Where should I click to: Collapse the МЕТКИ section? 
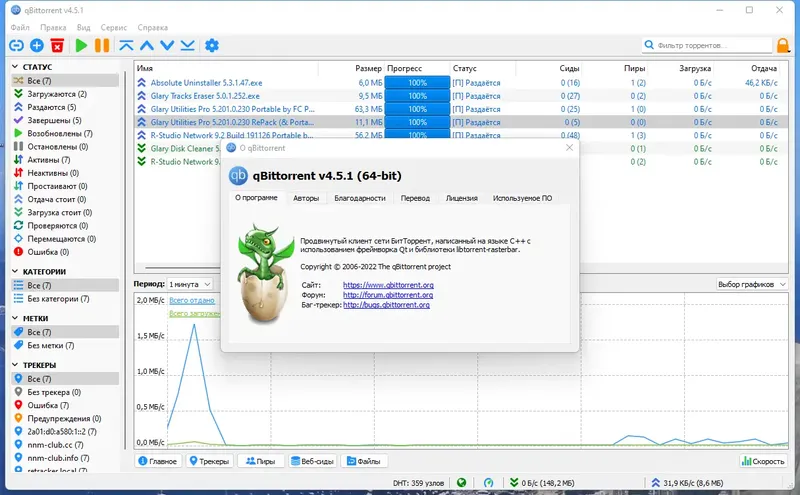coord(15,318)
